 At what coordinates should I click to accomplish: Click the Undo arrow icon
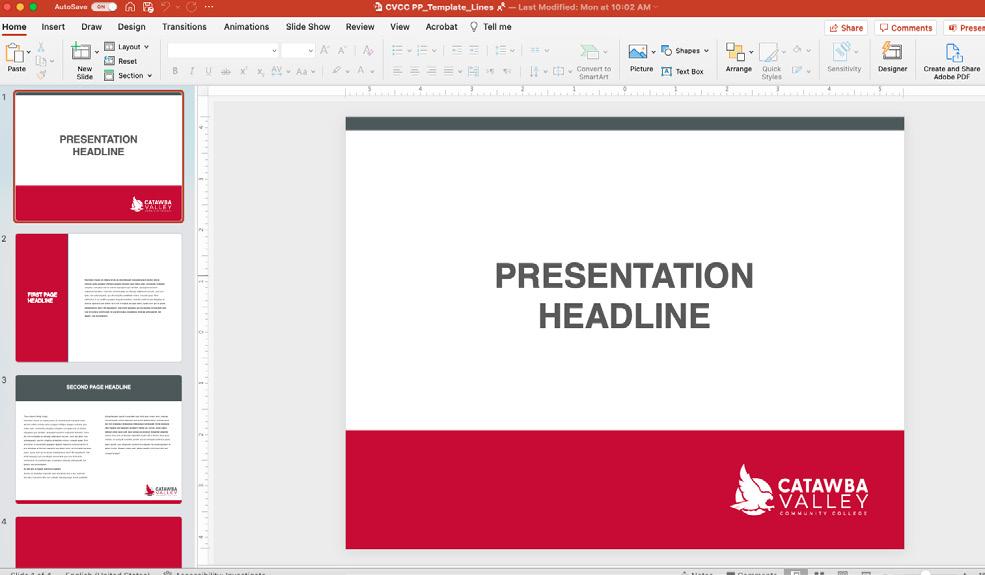[x=166, y=7]
